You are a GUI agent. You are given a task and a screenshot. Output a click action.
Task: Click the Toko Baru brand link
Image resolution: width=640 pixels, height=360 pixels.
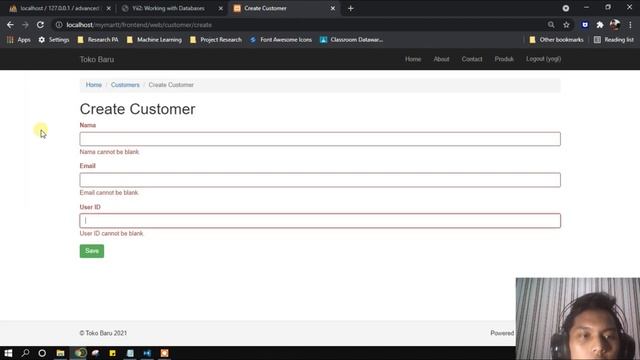[97, 60]
